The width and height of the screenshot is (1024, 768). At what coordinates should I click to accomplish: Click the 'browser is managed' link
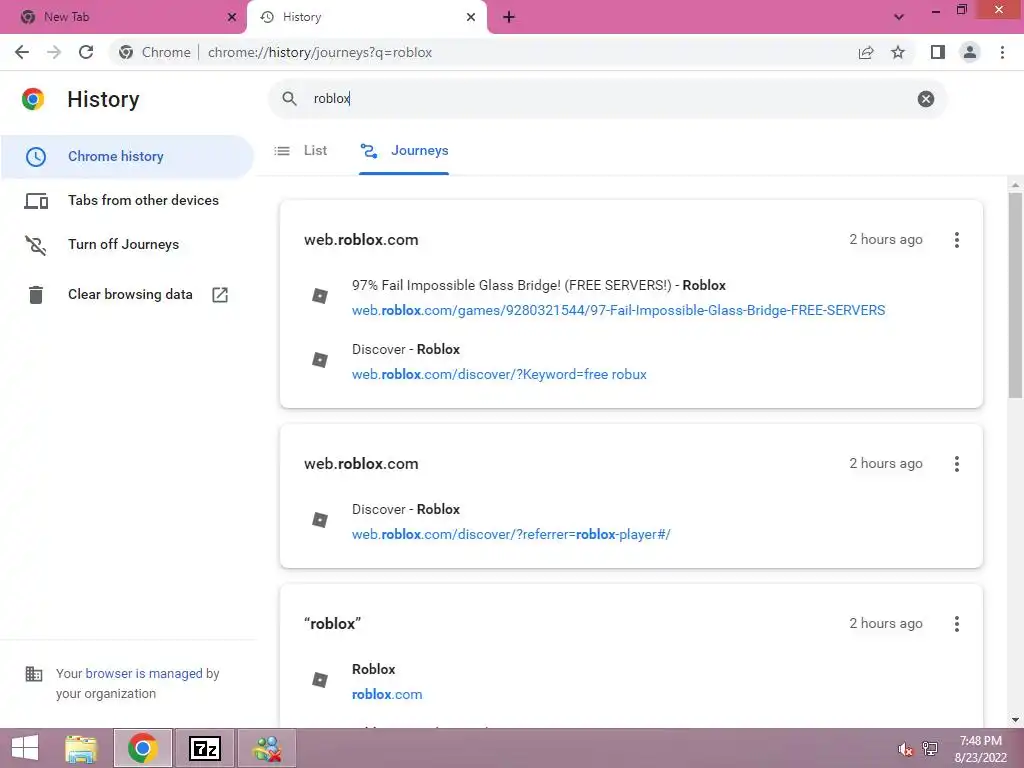coord(144,673)
